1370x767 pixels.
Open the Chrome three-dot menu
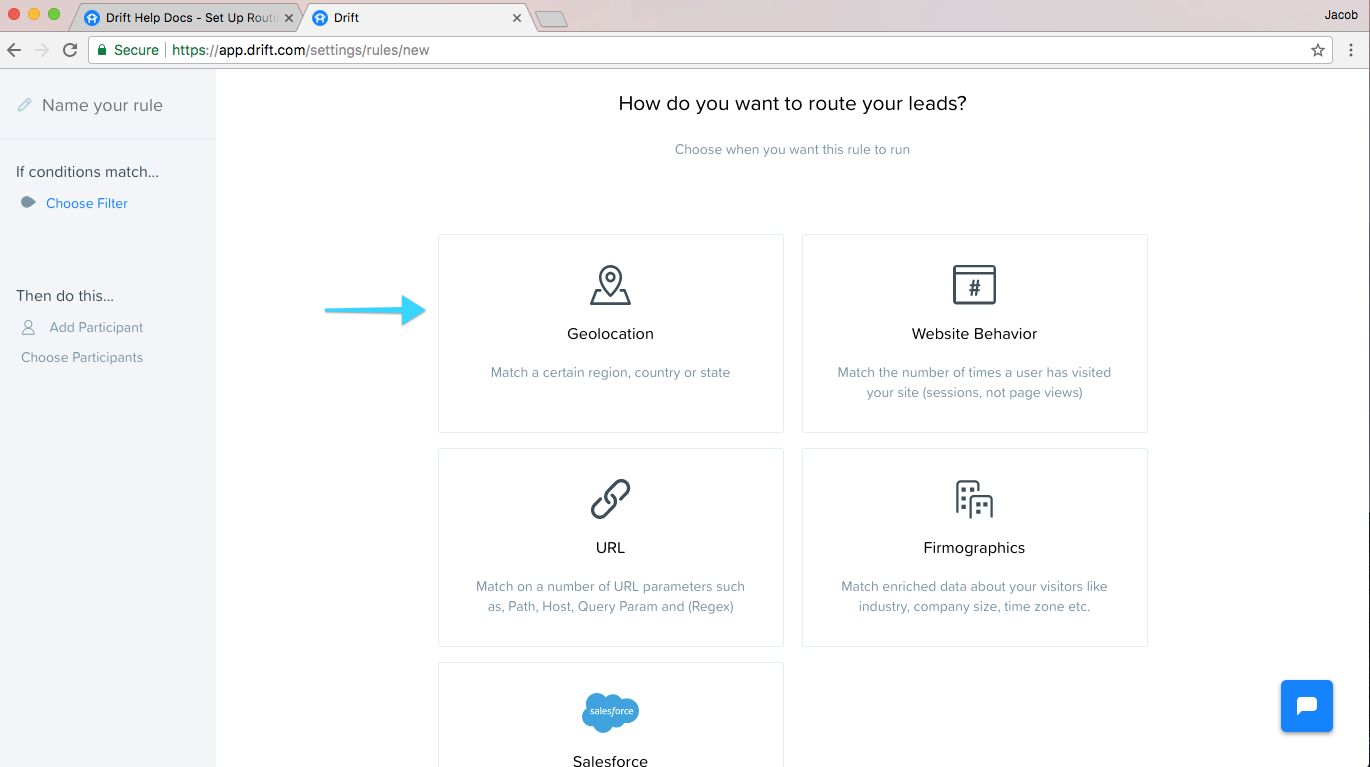[1351, 50]
